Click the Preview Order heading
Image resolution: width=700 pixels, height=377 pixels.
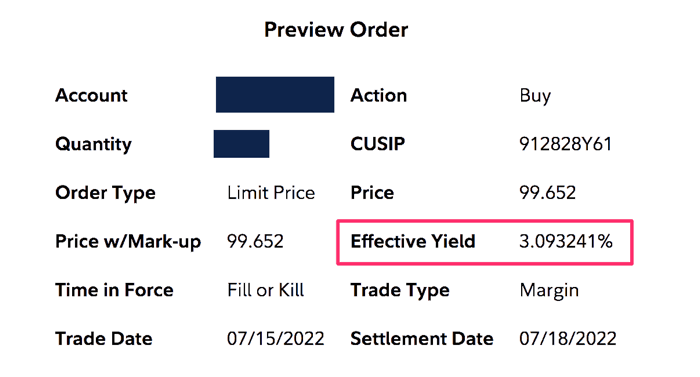(x=336, y=30)
